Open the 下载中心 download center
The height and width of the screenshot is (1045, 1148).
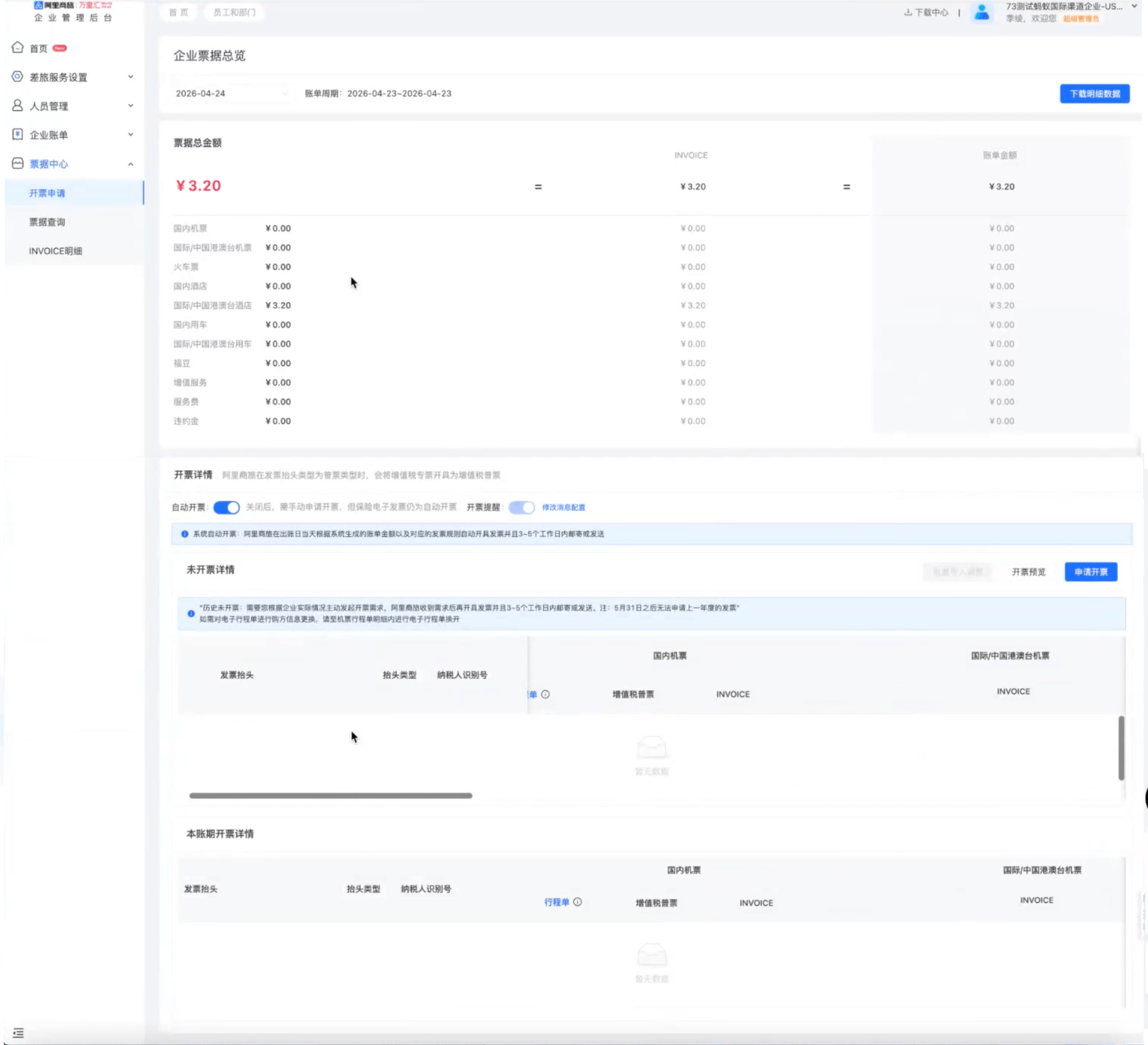click(926, 12)
